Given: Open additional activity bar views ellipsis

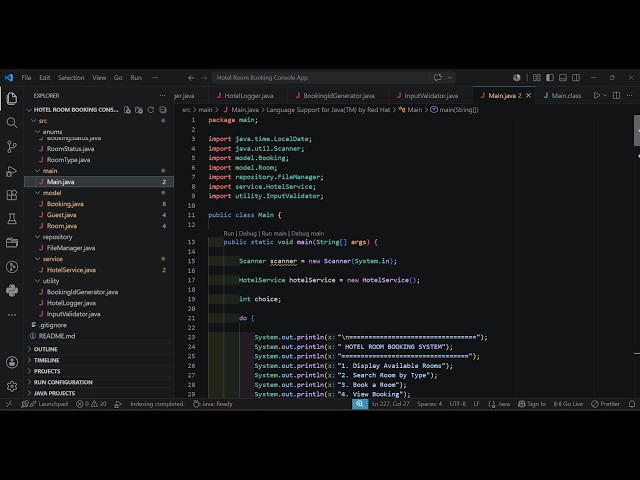Looking at the screenshot, I should coord(12,315).
